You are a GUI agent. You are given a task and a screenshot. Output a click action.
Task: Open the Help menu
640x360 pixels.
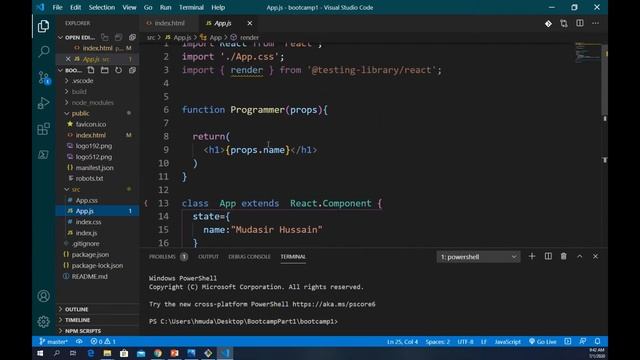[218, 7]
